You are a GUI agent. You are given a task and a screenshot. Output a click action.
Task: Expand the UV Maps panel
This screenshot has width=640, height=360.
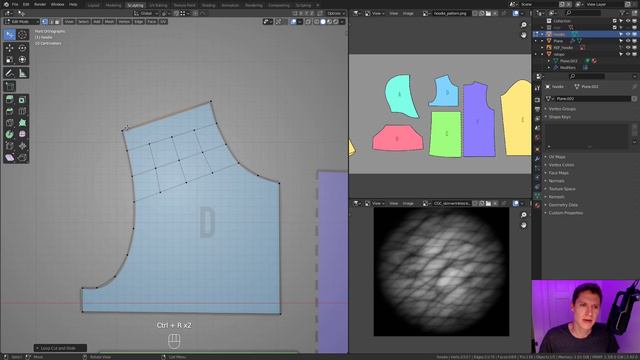click(x=557, y=157)
